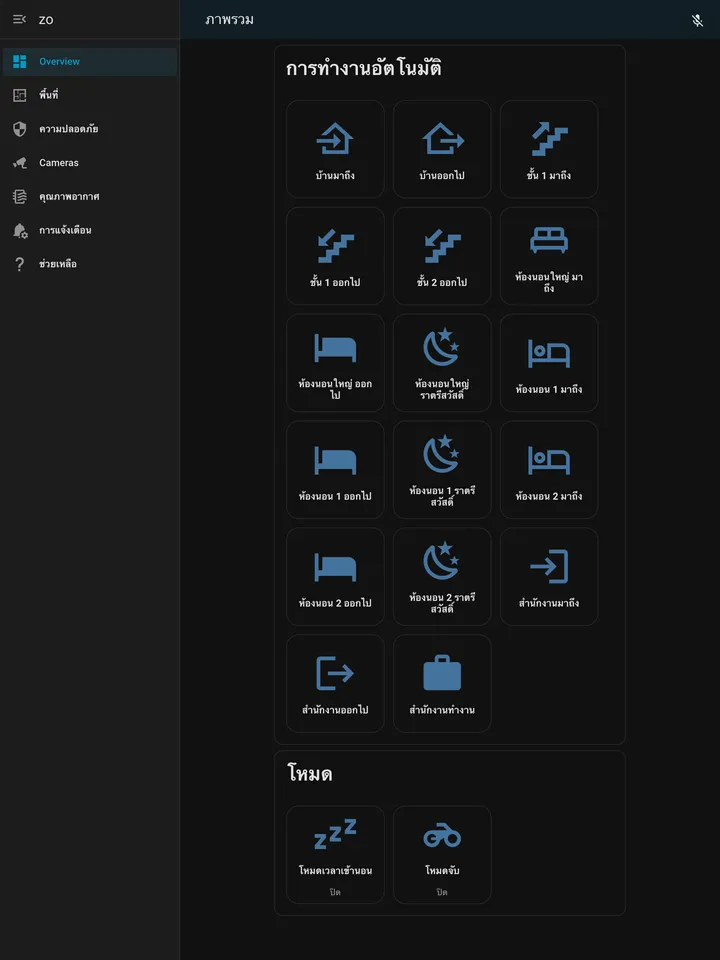The width and height of the screenshot is (720, 960).
Task: Run the ห้องนอนใหญ่ ออกไป automation
Action: coord(335,362)
